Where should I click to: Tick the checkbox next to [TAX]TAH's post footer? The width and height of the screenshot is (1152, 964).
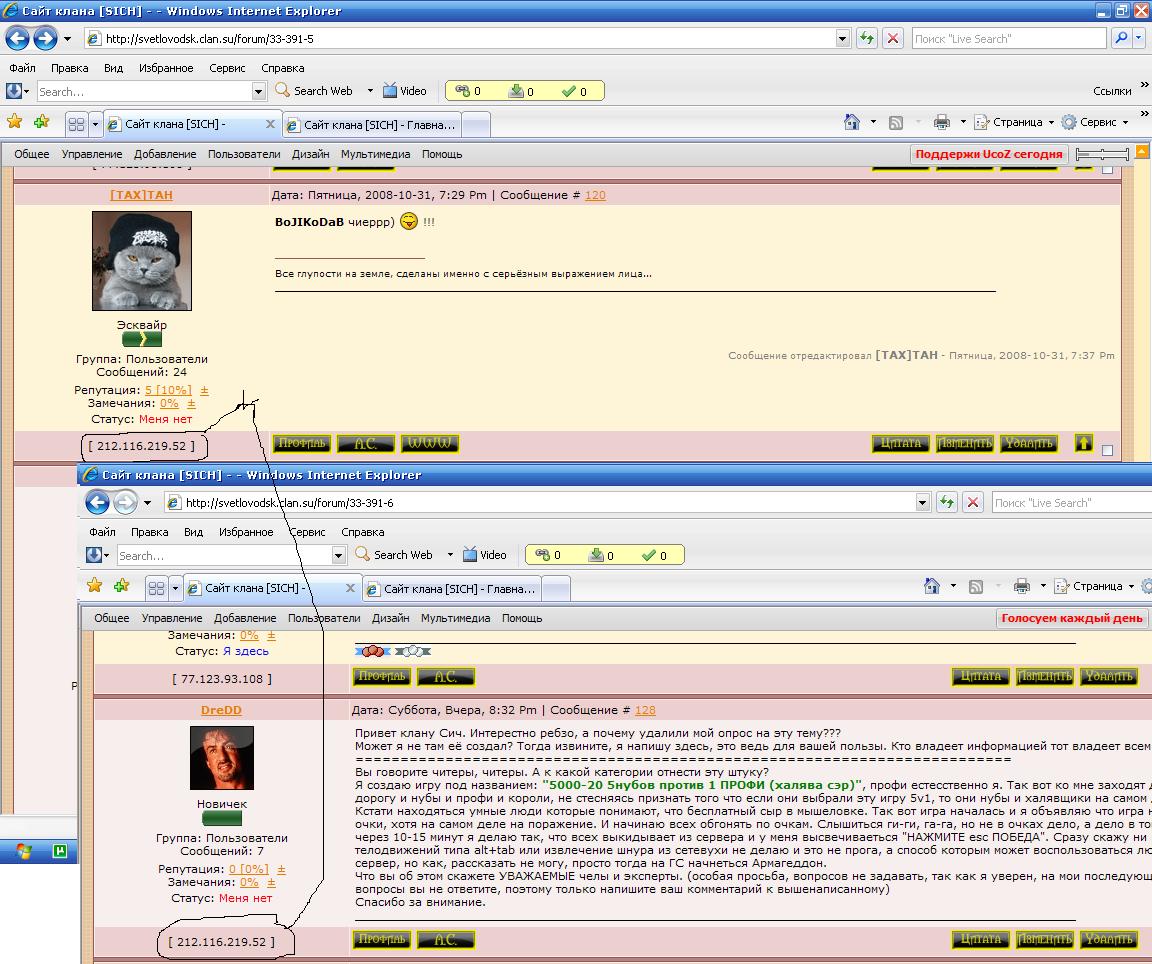1107,450
